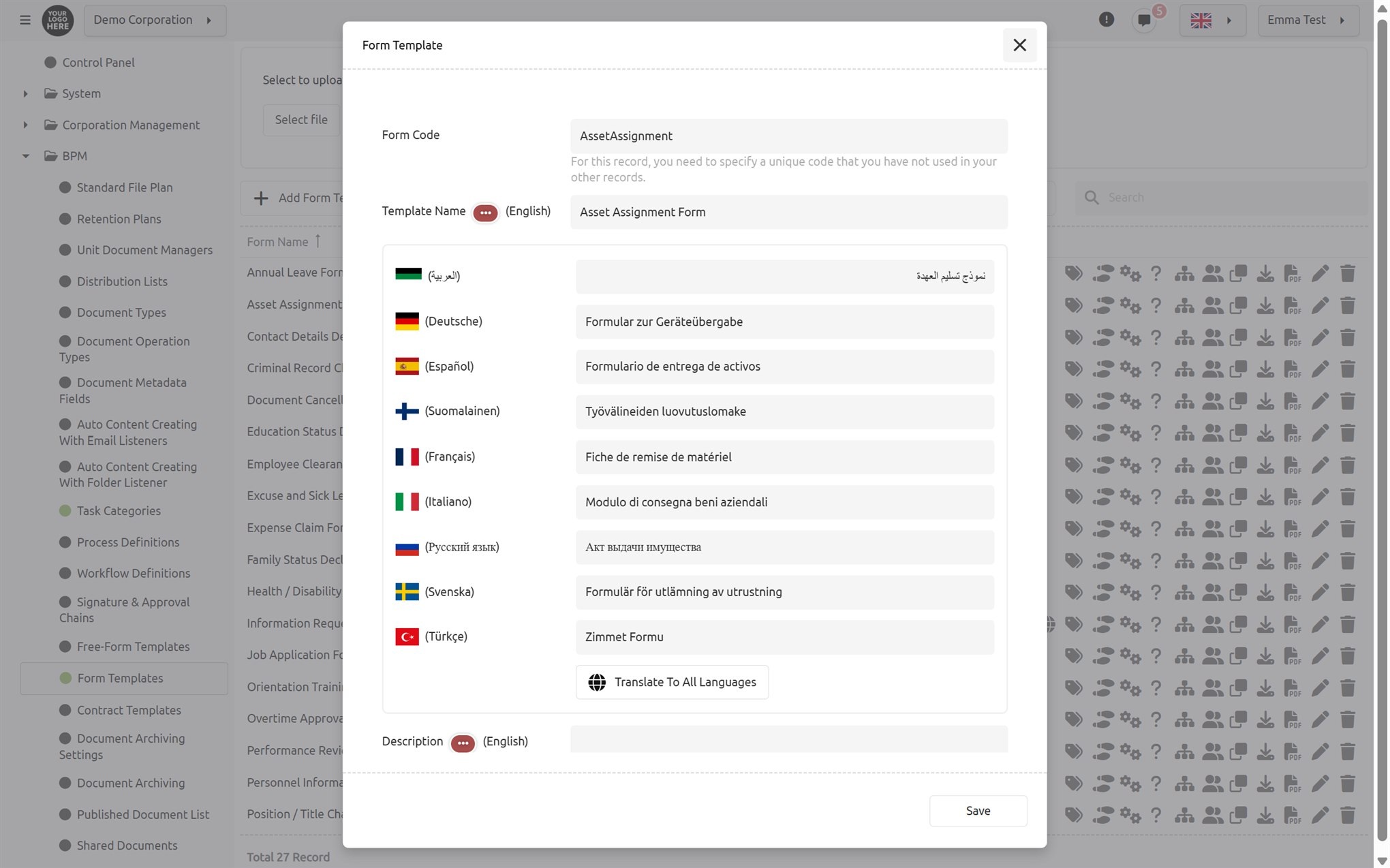Click Translate To All Languages button

[x=672, y=682]
